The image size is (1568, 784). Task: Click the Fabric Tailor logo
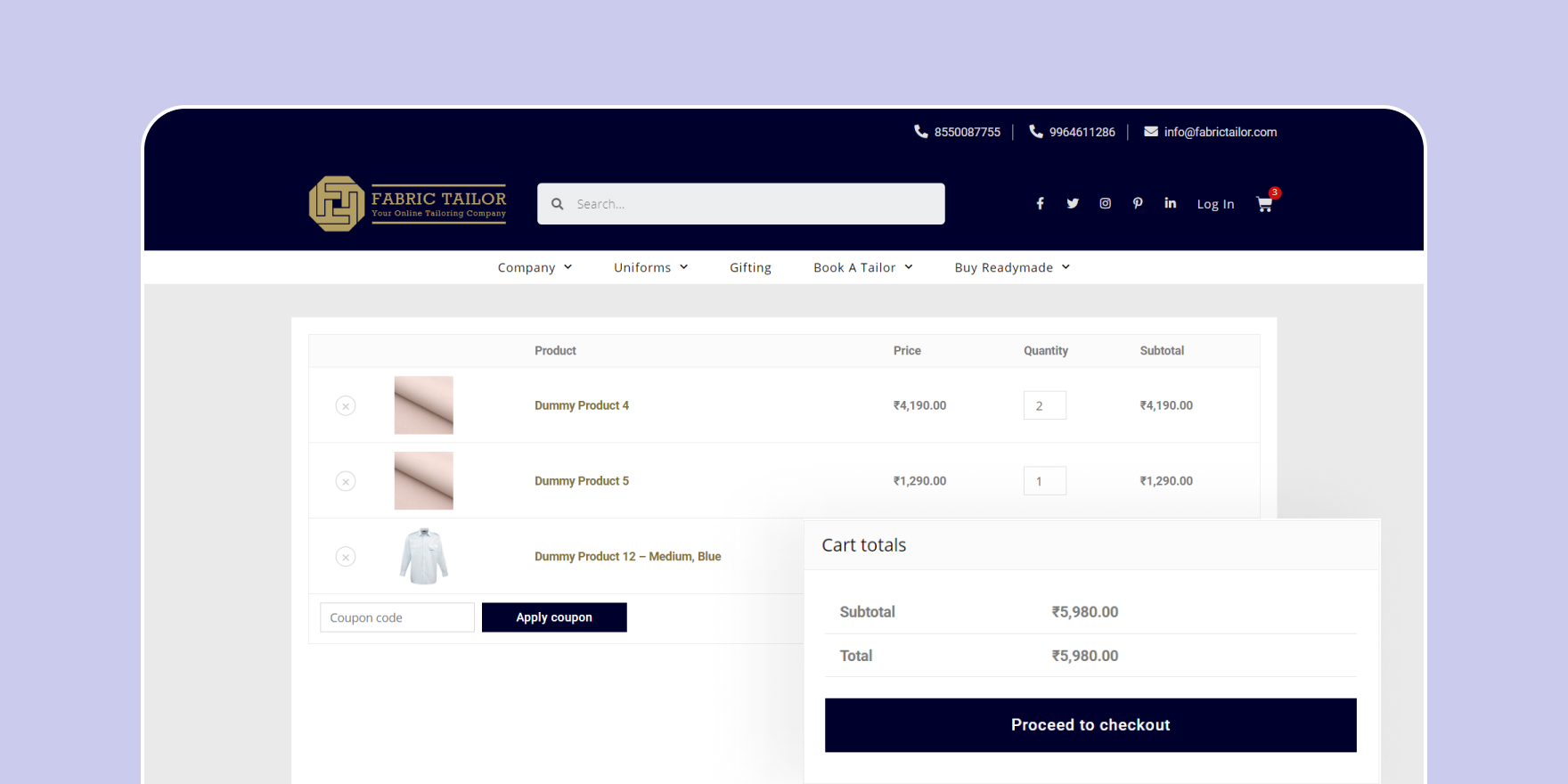click(407, 204)
